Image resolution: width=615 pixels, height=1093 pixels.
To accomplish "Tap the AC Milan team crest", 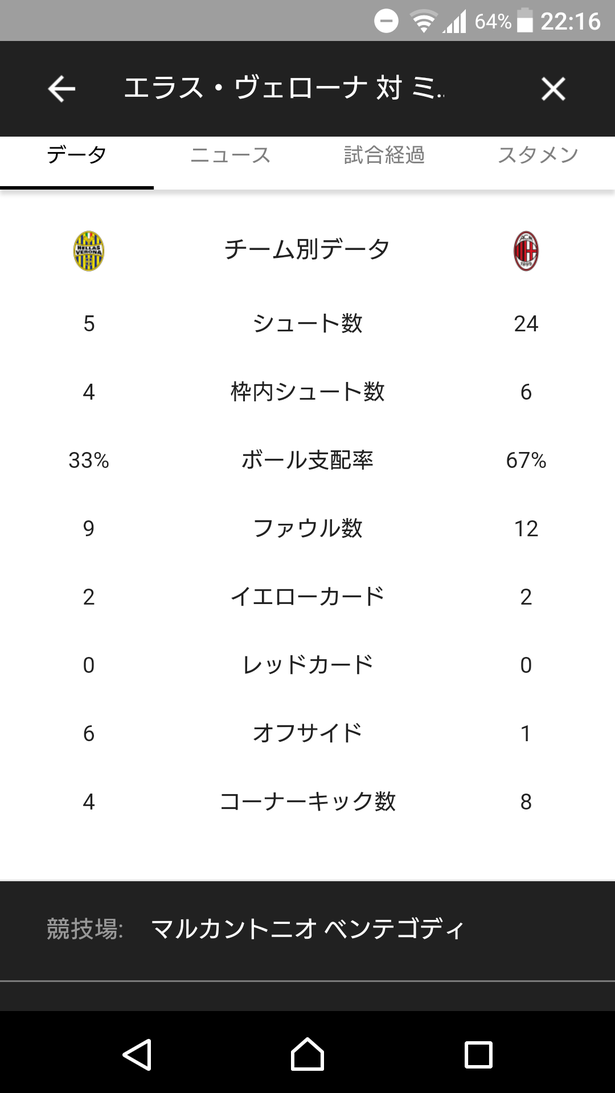I will 526,251.
